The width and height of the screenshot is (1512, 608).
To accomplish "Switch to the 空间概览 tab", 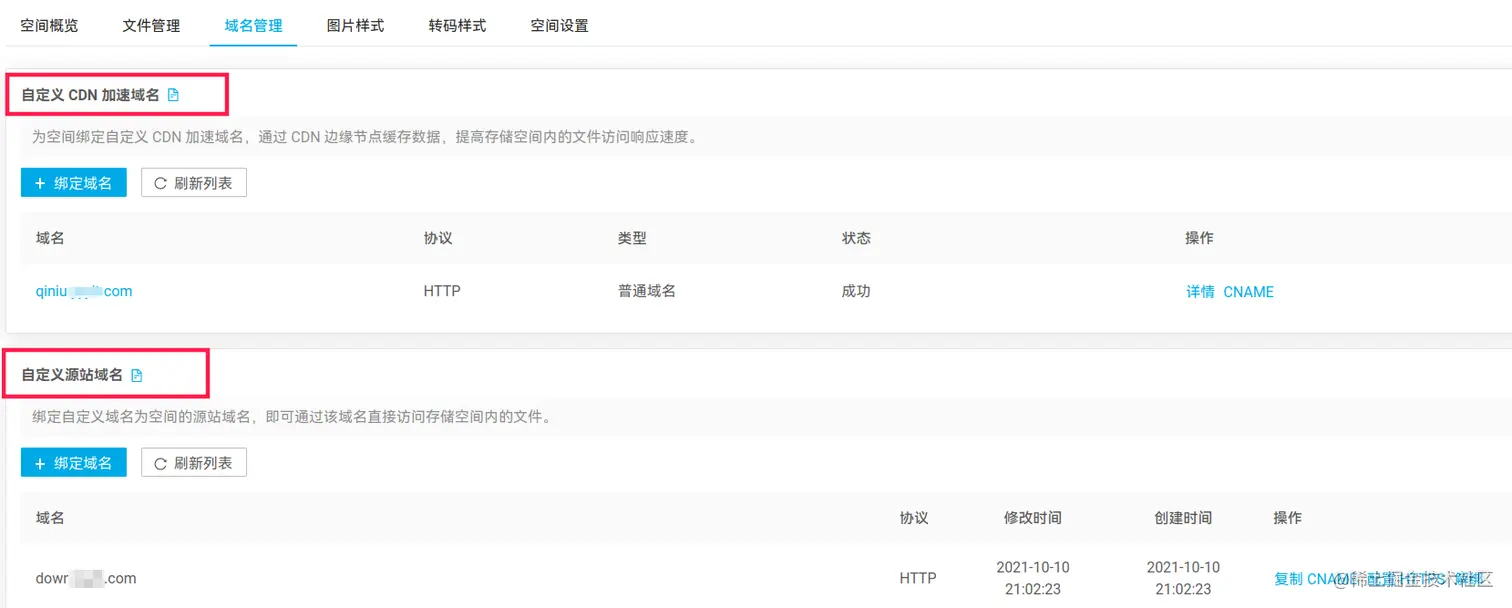I will click(x=49, y=26).
